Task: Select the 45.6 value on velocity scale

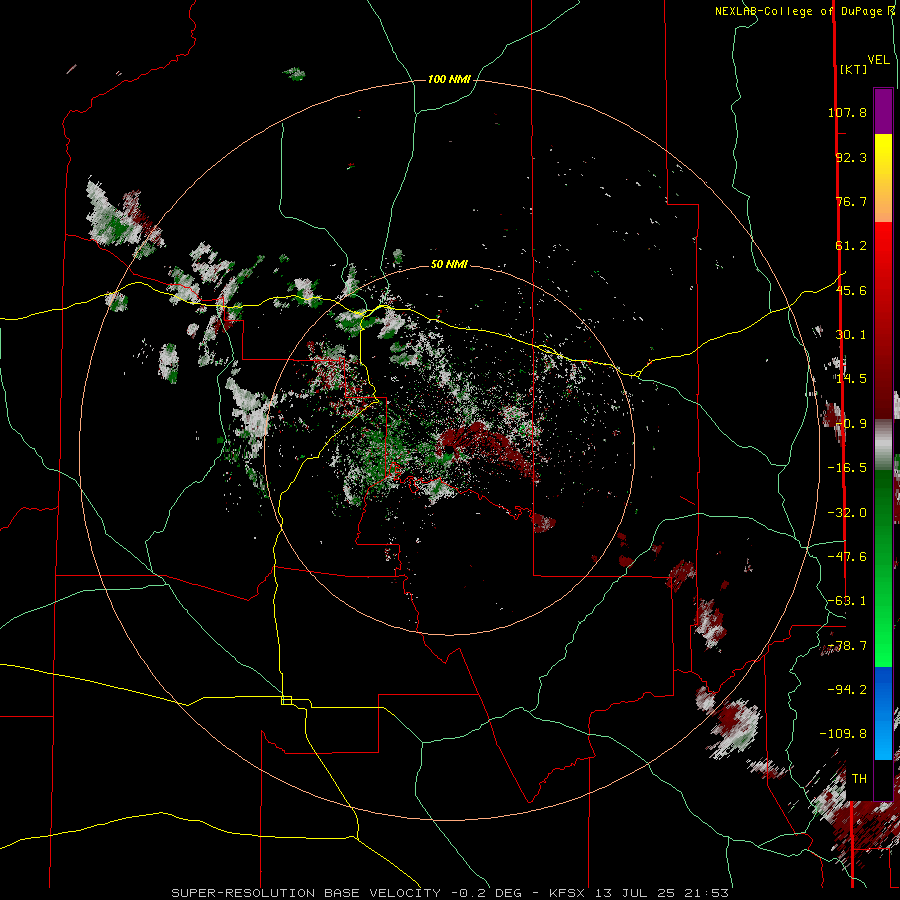Action: (851, 290)
